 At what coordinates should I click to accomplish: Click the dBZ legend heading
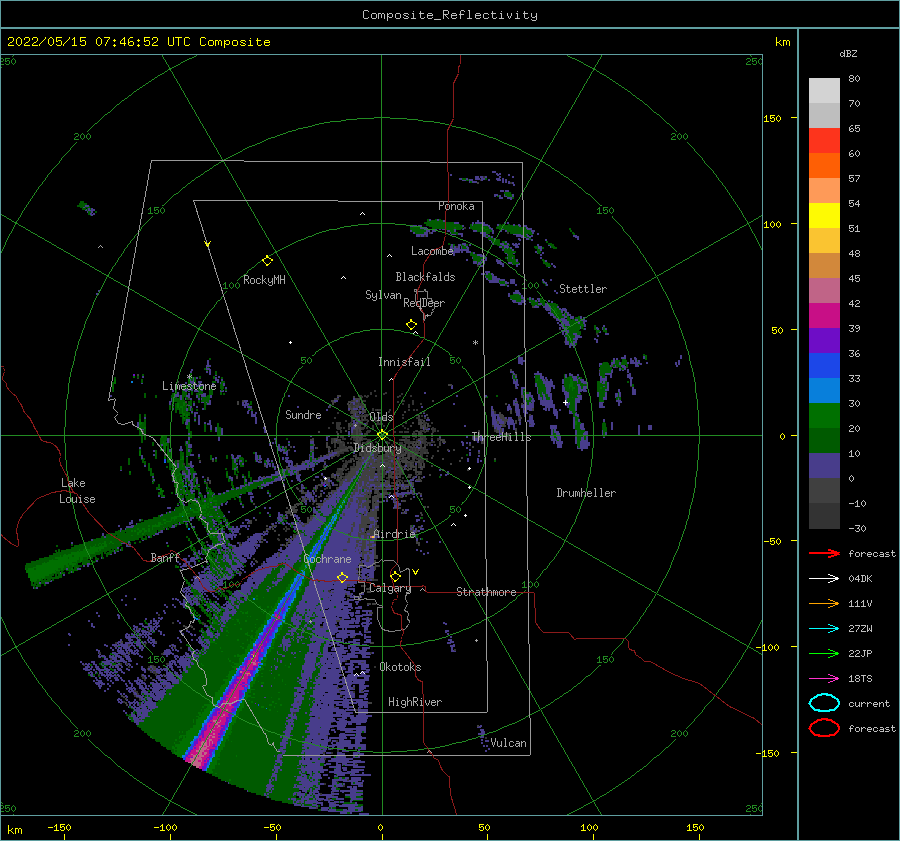pyautogui.click(x=848, y=53)
